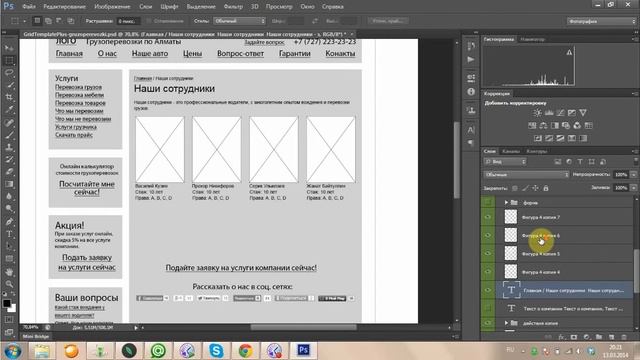Lock layer position icon

tap(535, 188)
